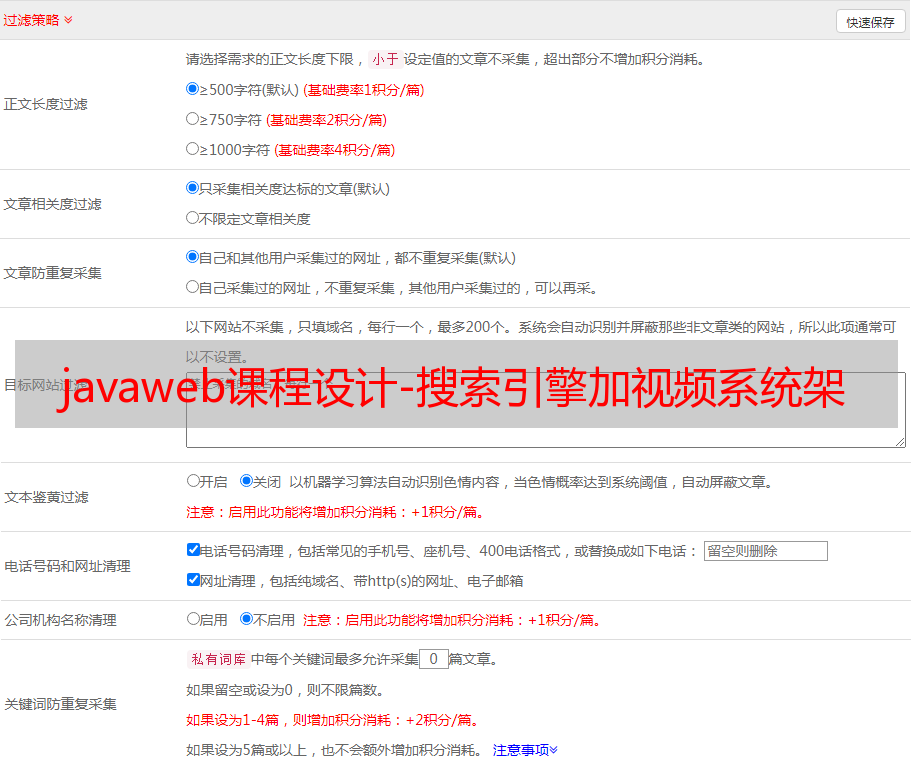Toggle the 网址清理 checkbox
This screenshot has width=912, height=768.
point(194,579)
